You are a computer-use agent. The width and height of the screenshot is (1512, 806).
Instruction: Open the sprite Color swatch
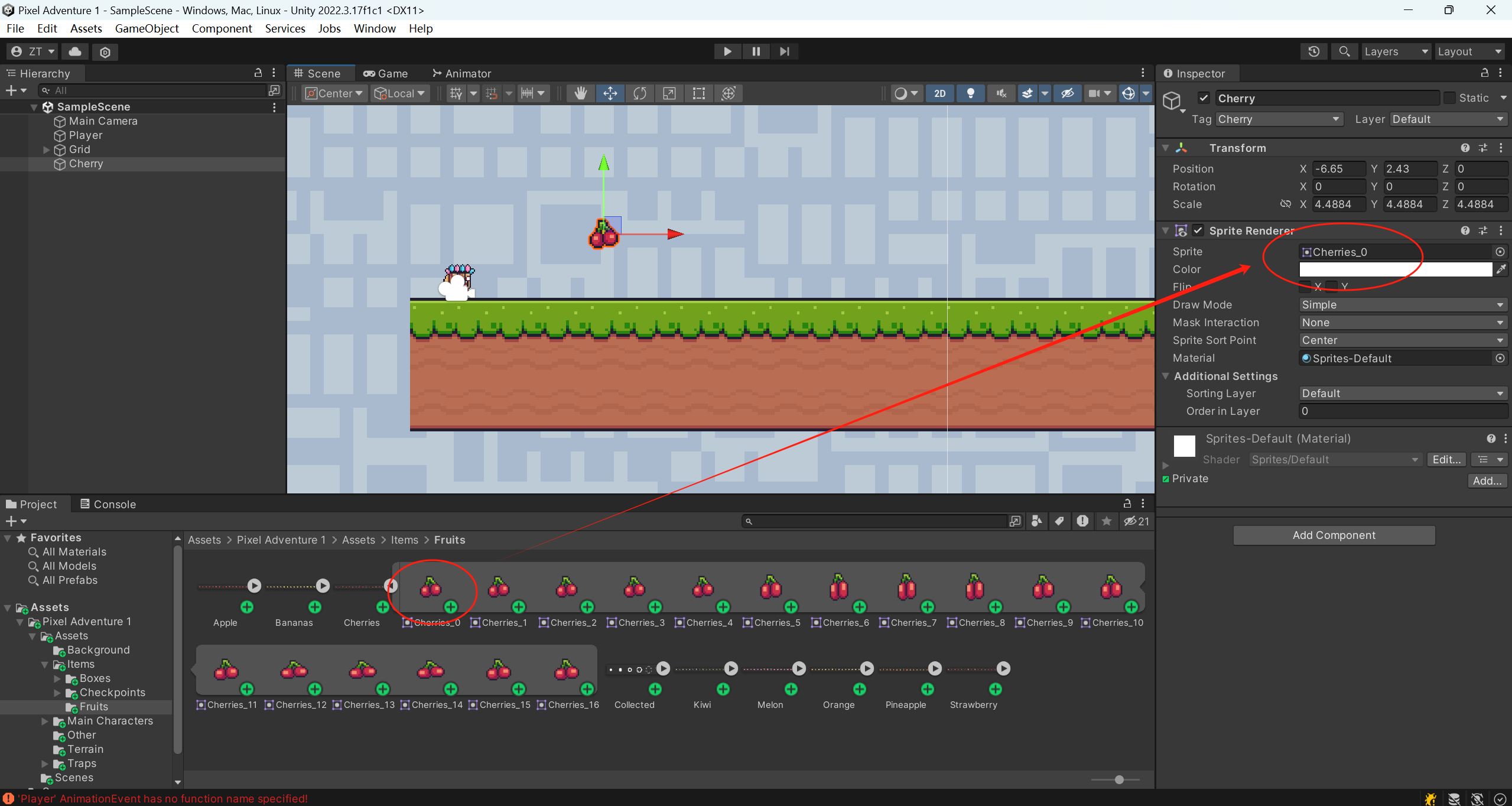coord(1394,269)
